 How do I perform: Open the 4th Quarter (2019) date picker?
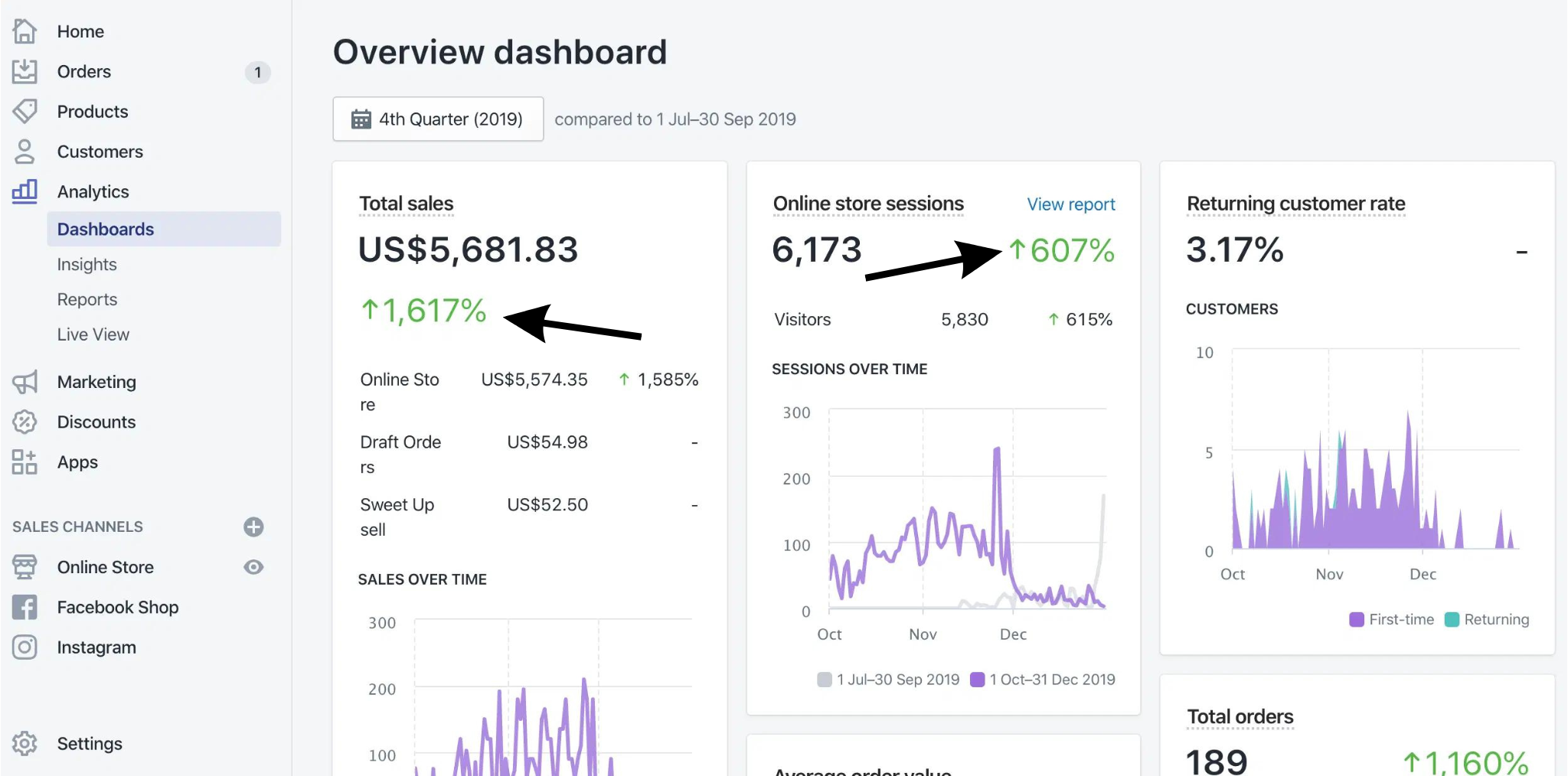(x=438, y=119)
